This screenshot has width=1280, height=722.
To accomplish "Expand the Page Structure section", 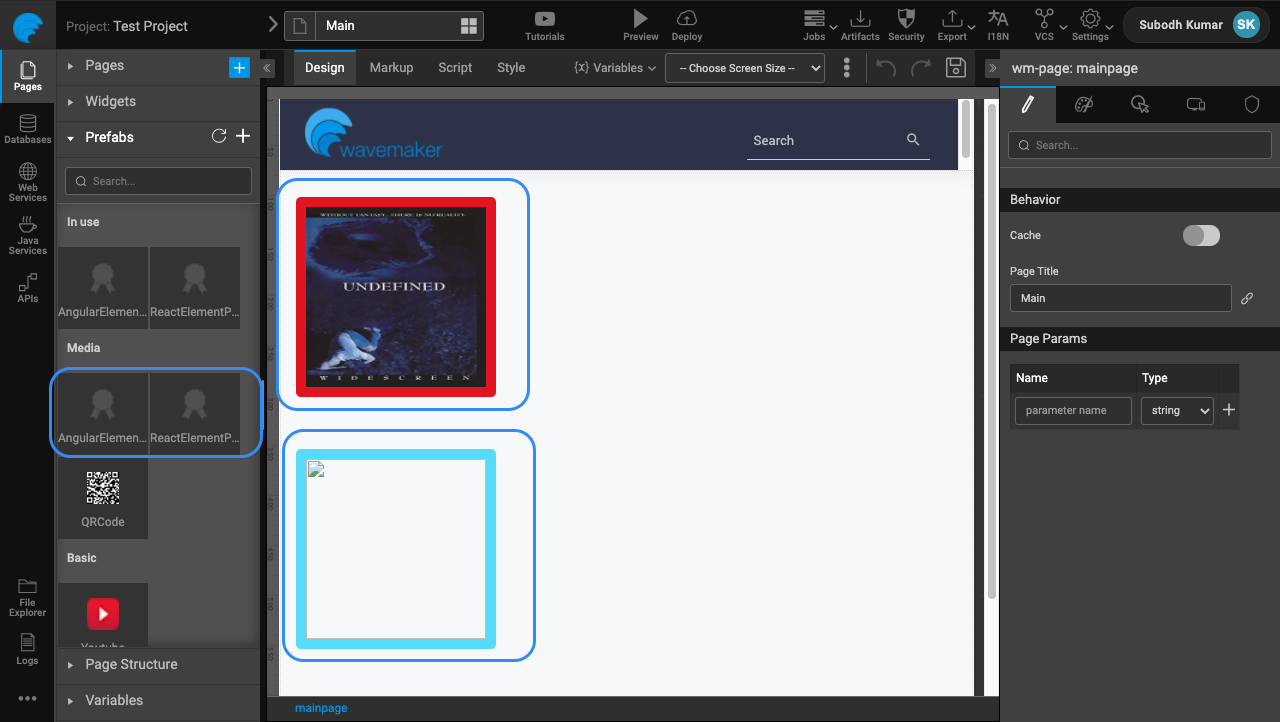I will pos(131,664).
